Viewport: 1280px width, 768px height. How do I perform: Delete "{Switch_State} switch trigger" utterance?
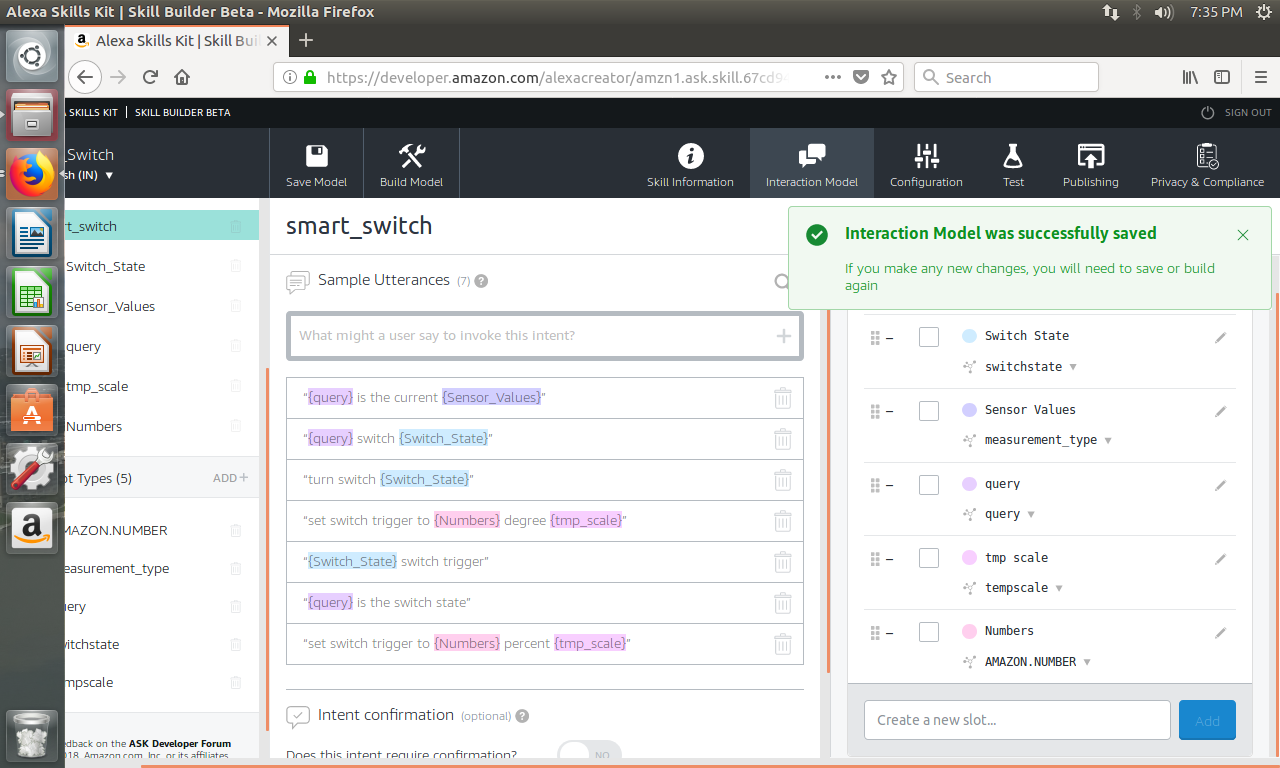click(x=783, y=562)
